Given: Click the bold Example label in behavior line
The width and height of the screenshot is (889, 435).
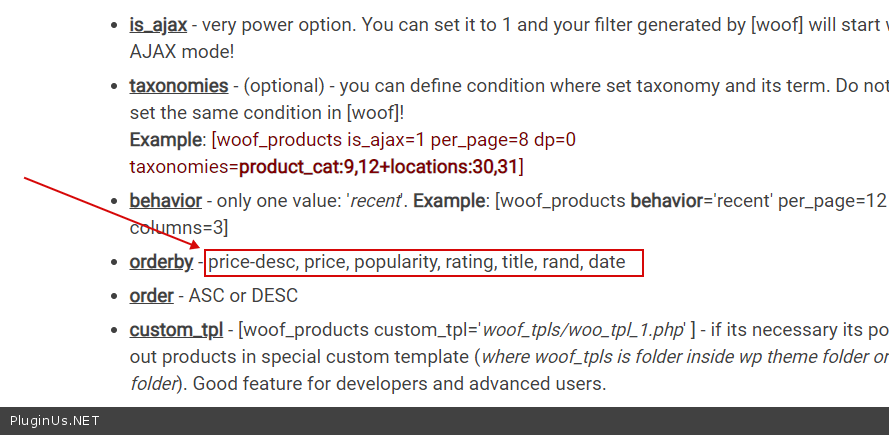Looking at the screenshot, I should (449, 201).
